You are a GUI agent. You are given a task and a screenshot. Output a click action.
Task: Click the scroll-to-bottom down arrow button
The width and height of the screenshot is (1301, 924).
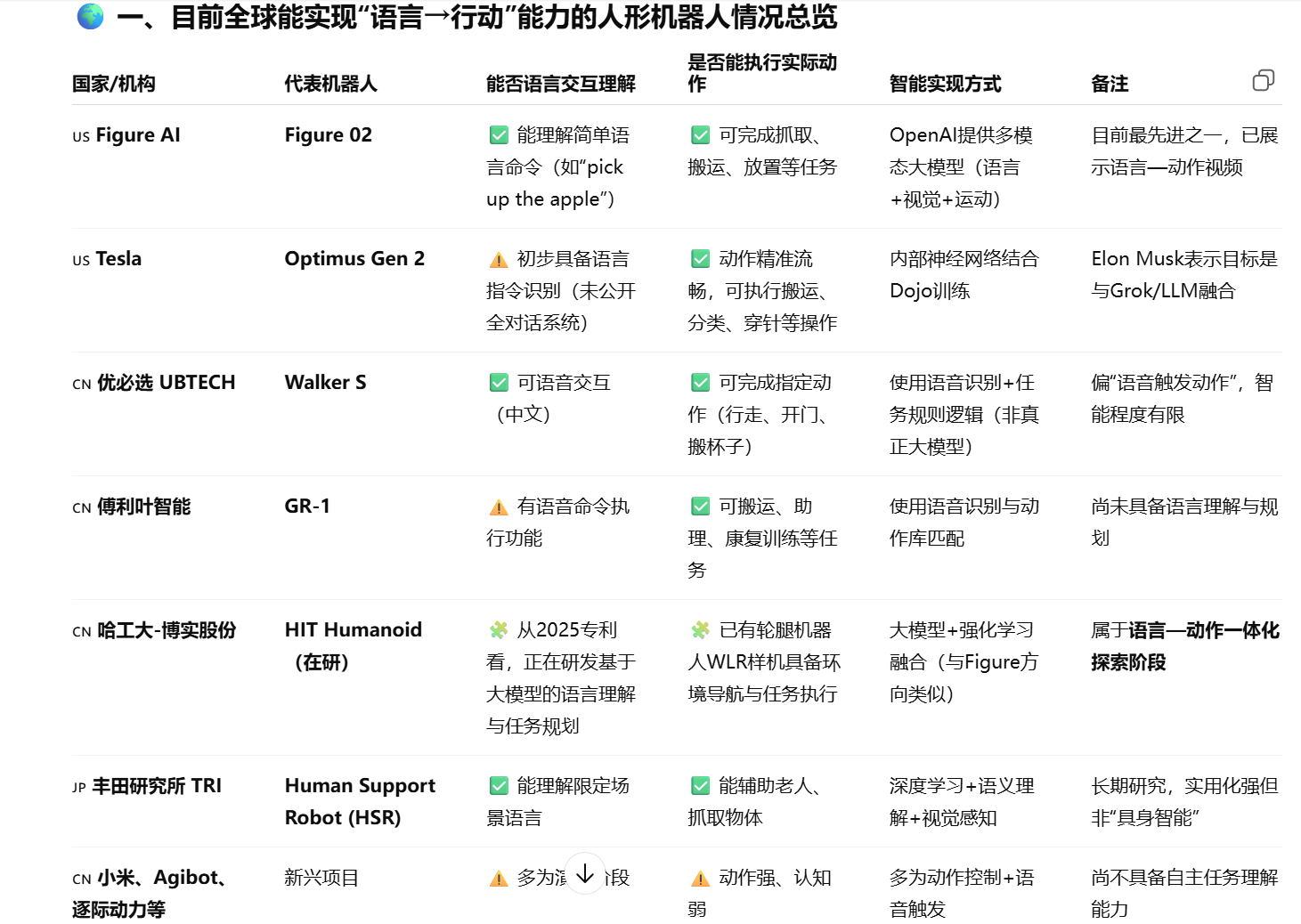[x=585, y=874]
